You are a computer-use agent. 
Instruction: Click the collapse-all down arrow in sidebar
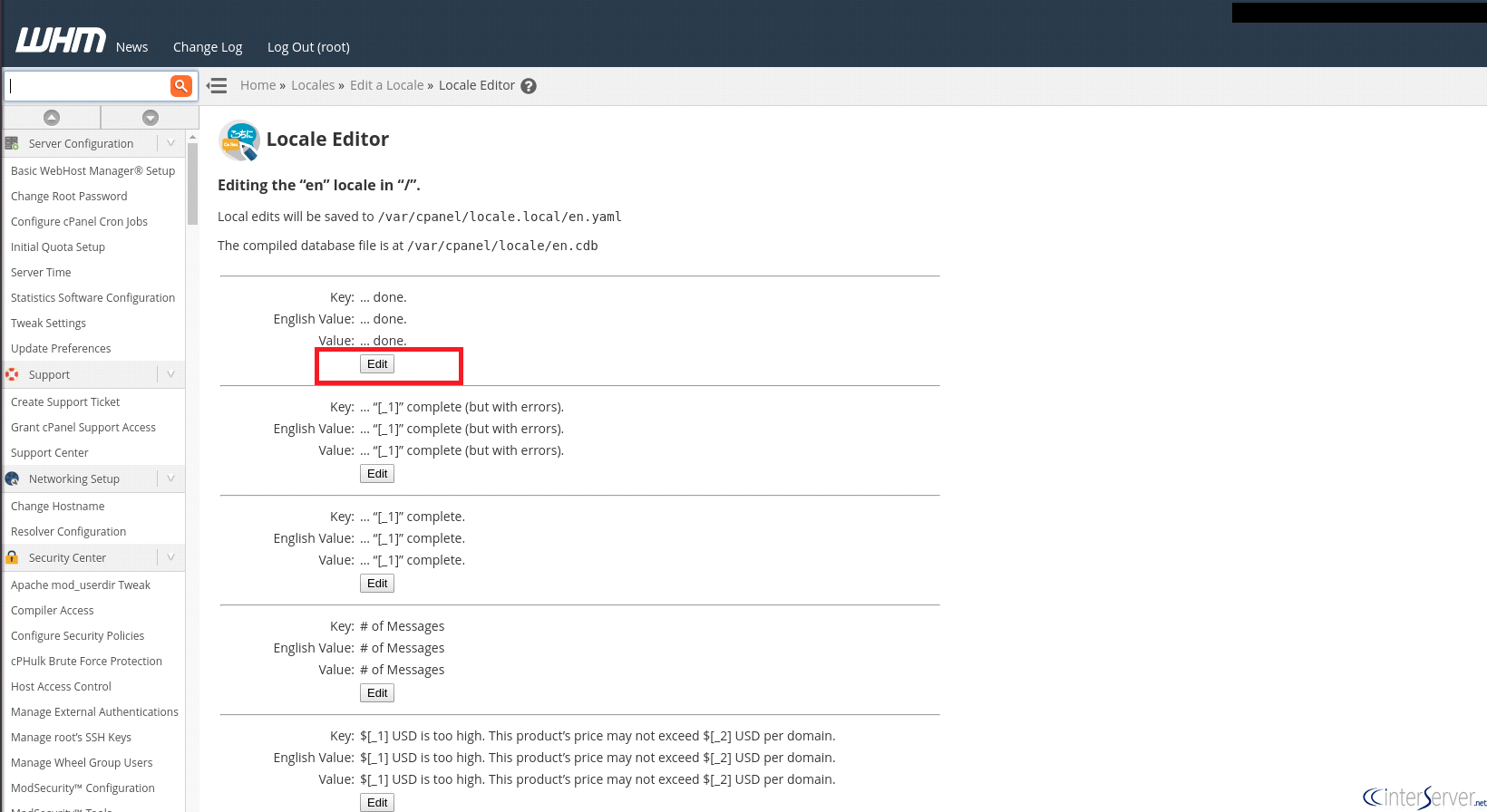tap(151, 118)
